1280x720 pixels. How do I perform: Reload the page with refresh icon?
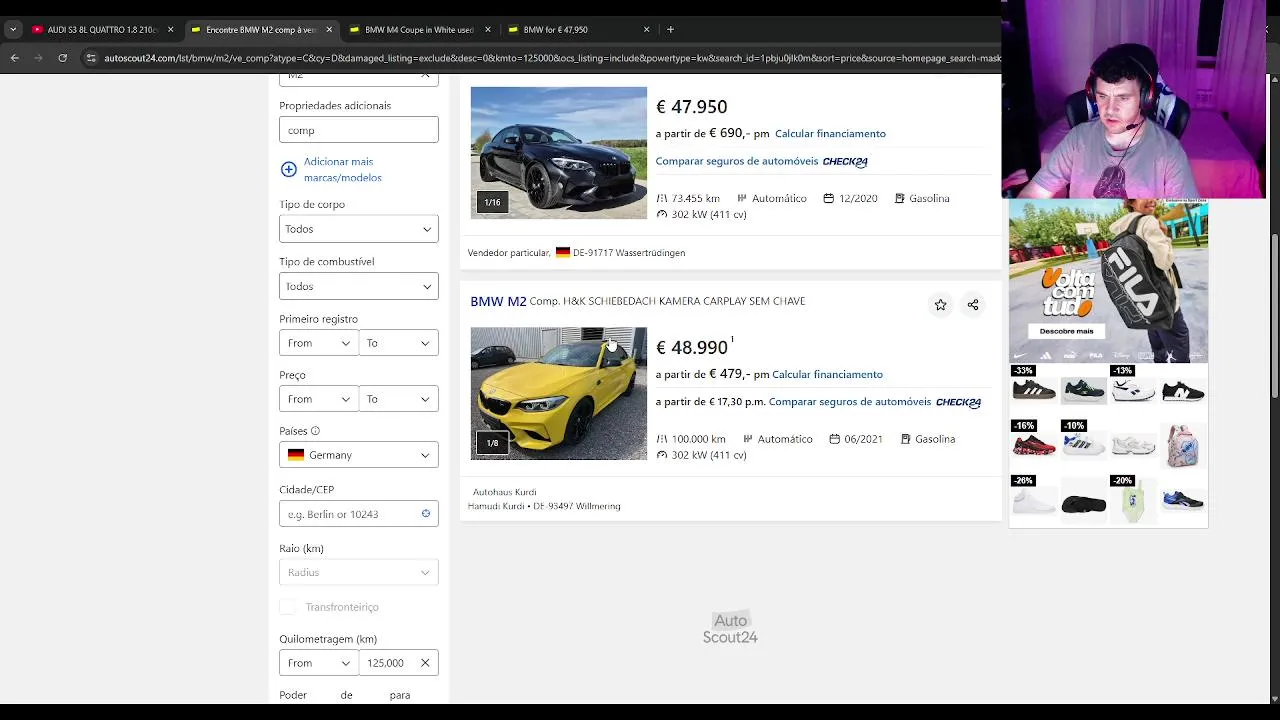62,58
